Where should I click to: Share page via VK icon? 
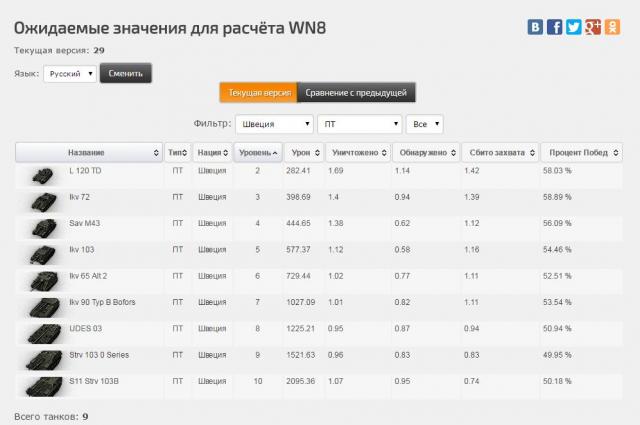536,27
